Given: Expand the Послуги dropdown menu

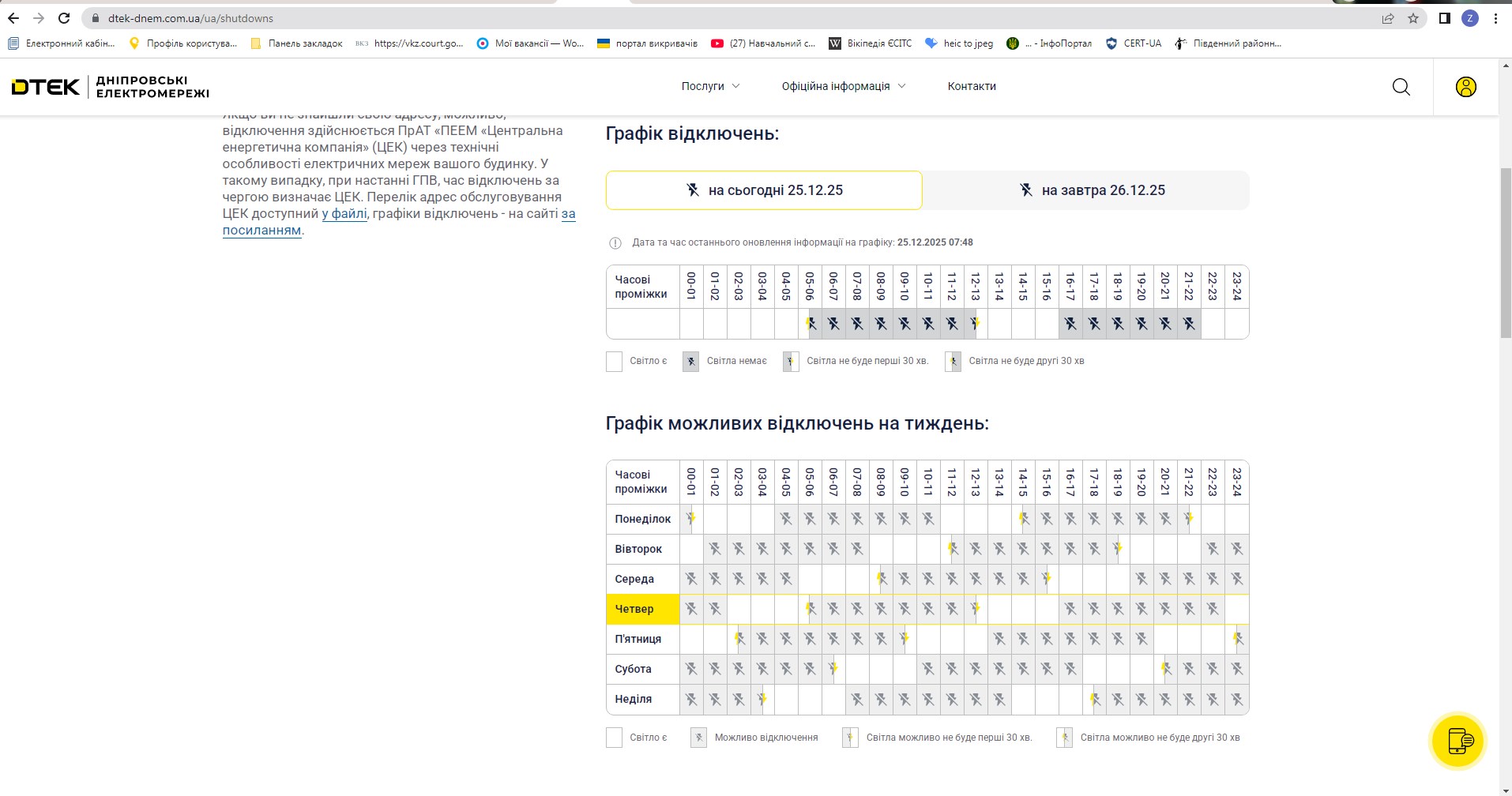Looking at the screenshot, I should 710,86.
